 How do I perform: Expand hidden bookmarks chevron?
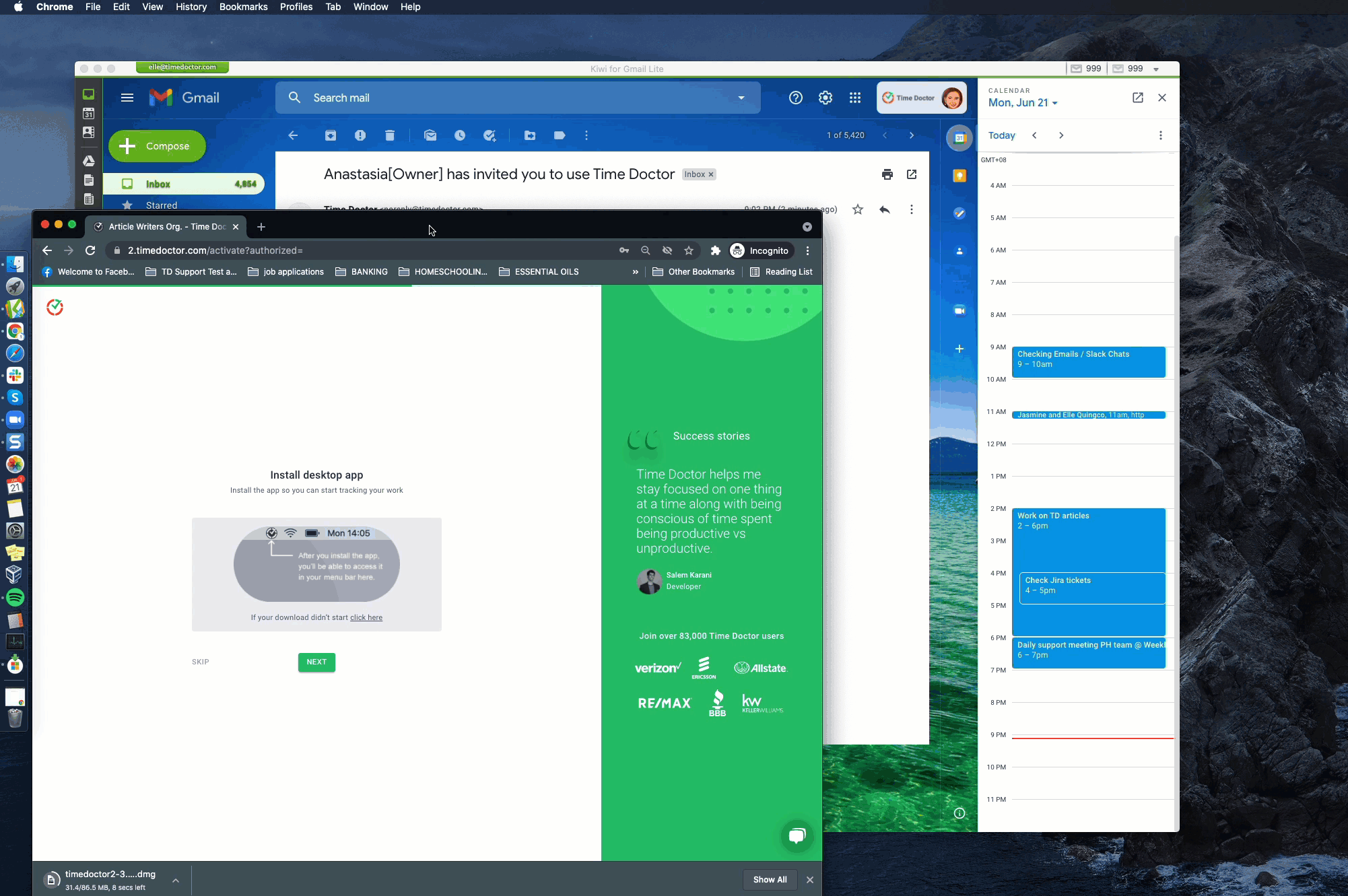coord(635,272)
